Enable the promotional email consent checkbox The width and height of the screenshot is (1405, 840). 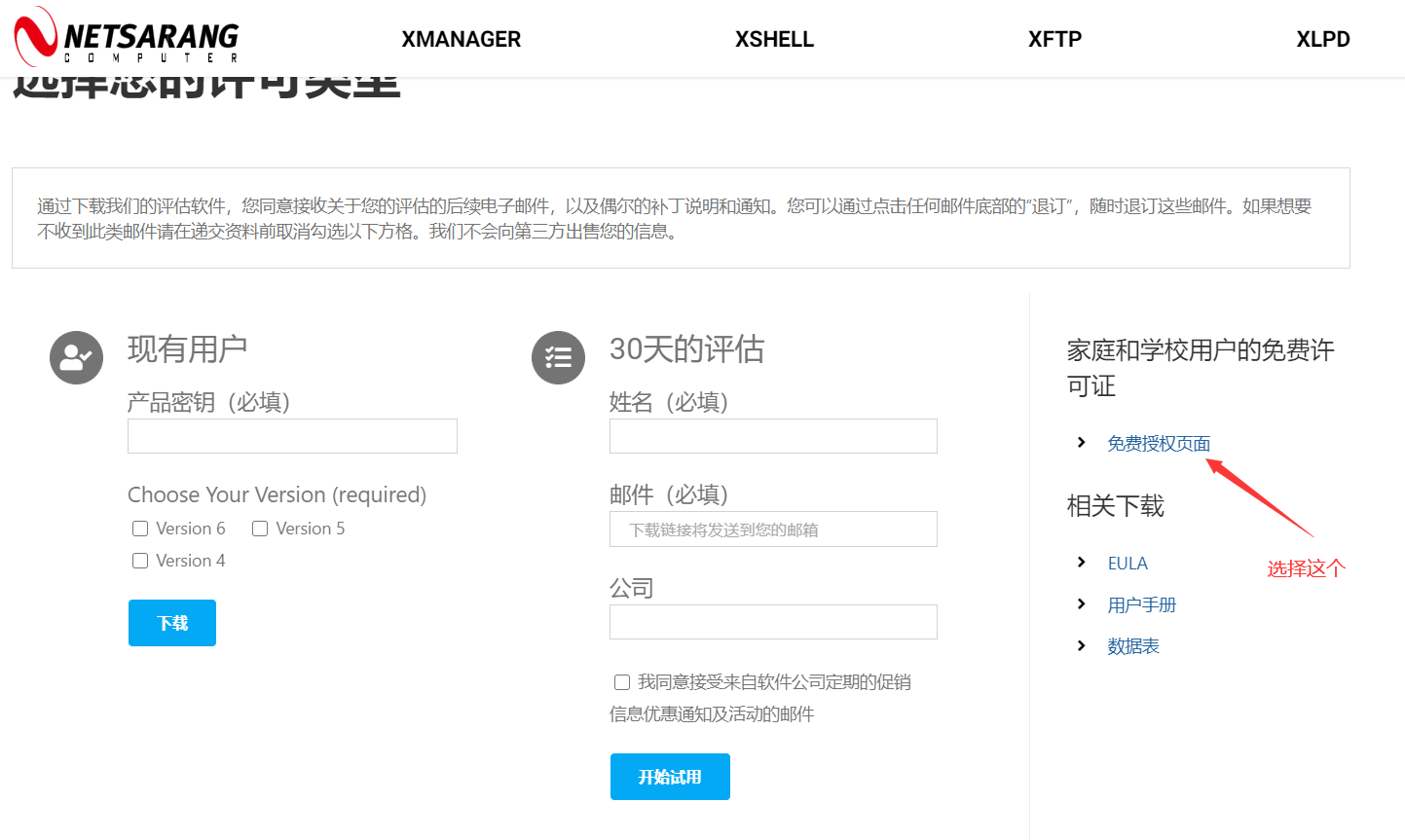point(622,682)
